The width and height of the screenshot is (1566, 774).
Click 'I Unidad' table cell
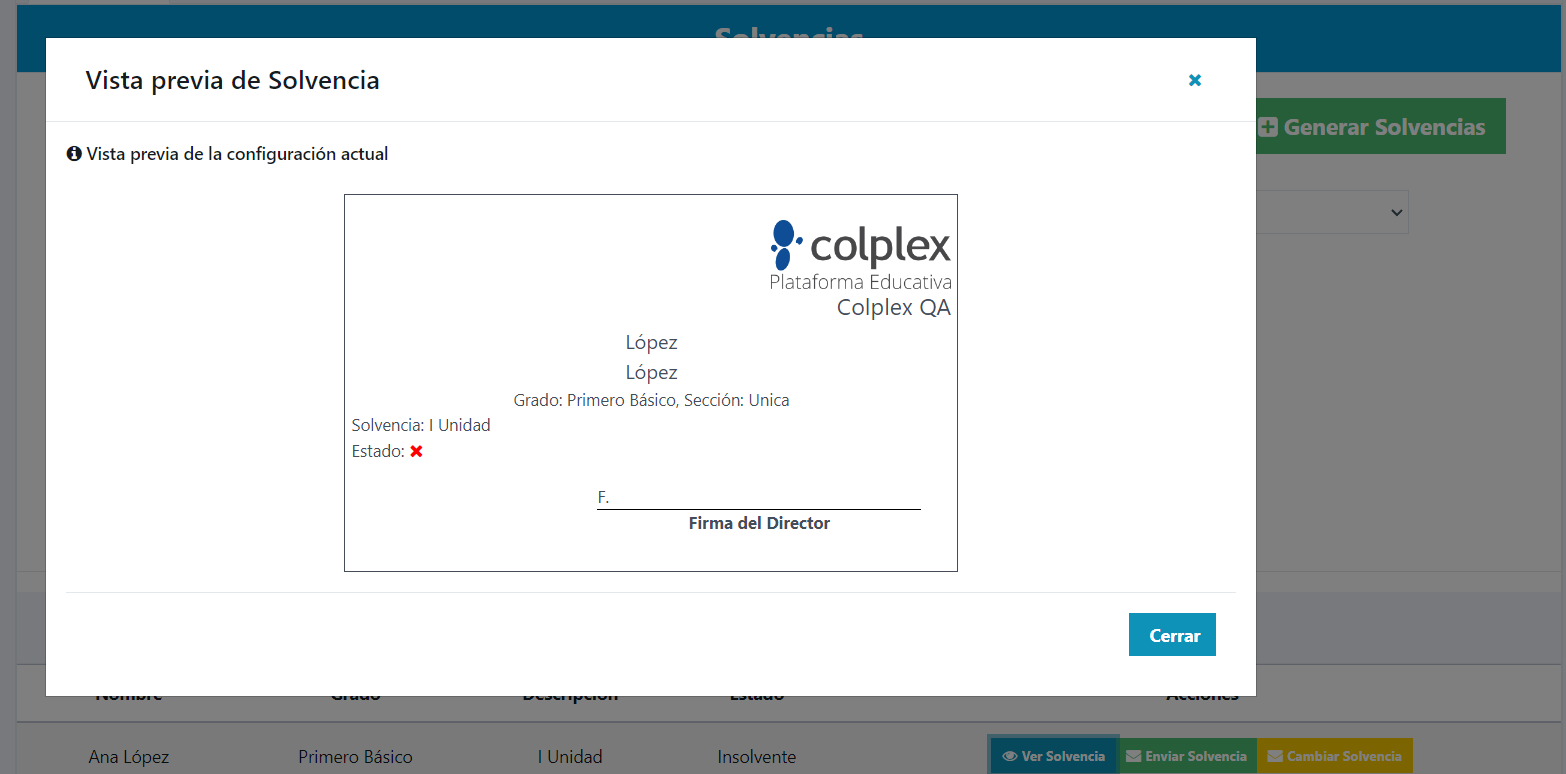tap(570, 757)
